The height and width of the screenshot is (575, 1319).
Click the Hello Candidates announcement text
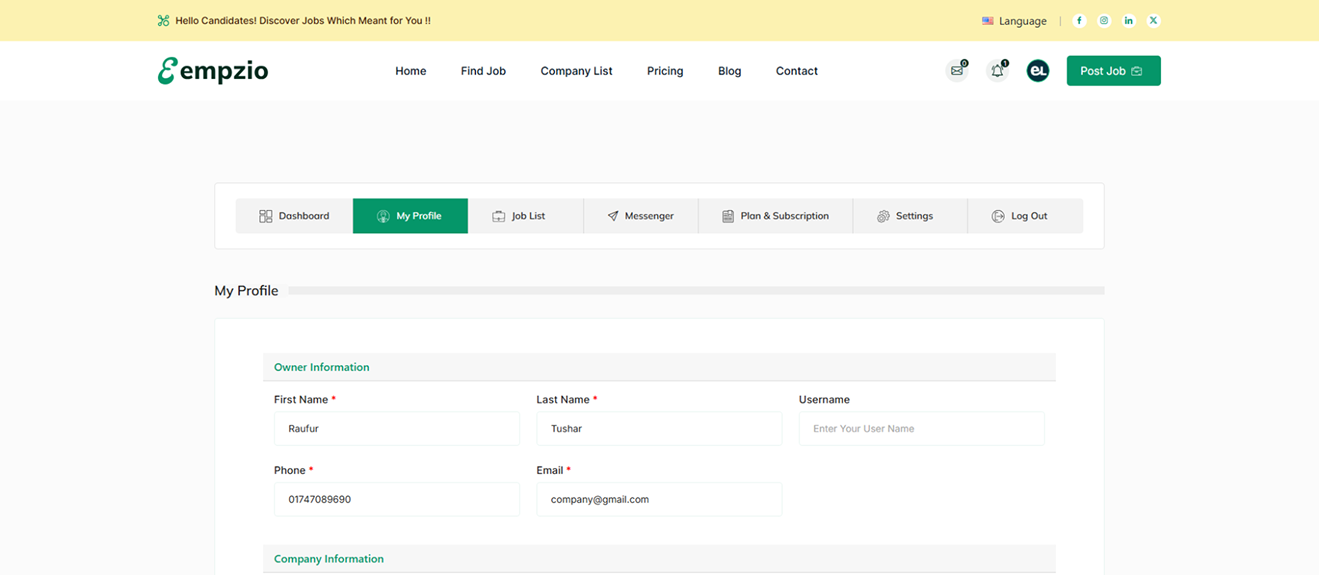pos(303,20)
